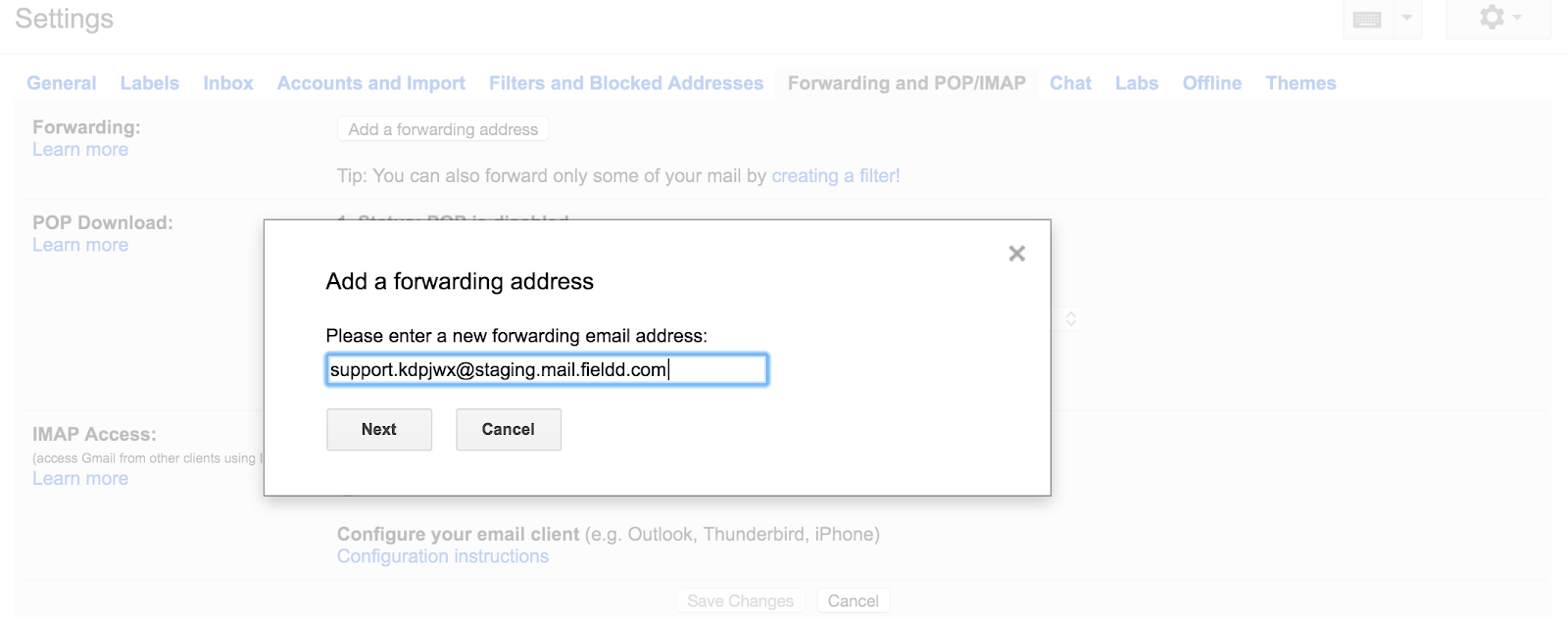Viewport: 1568px width, 617px height.
Task: Click Next in the forwarding dialog
Action: tap(378, 429)
